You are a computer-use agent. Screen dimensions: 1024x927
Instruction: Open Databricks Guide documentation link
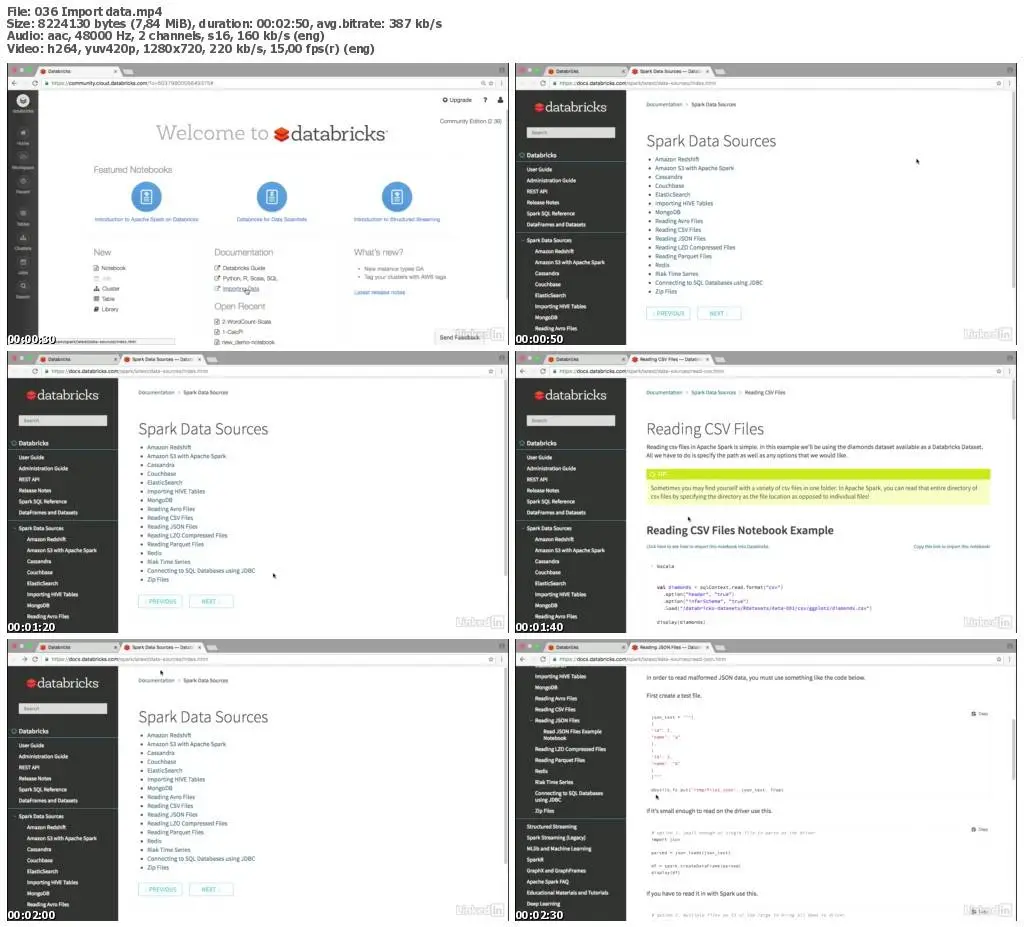240,268
